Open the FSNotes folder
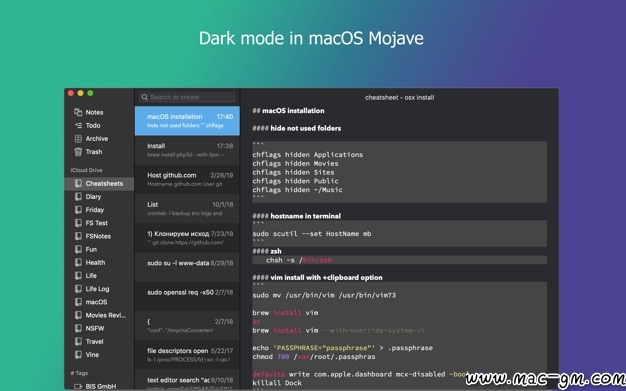This screenshot has width=626, height=391. click(x=99, y=236)
